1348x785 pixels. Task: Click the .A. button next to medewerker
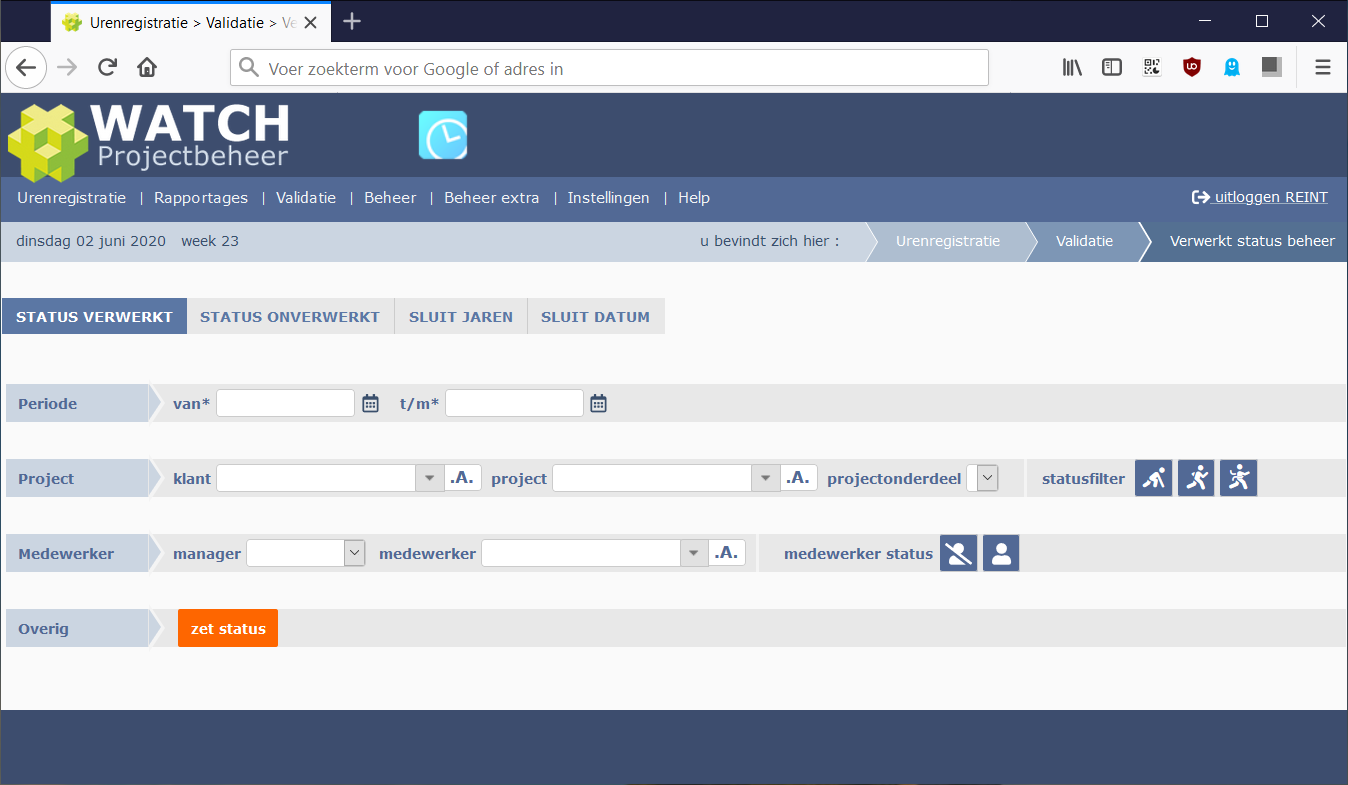pos(727,553)
